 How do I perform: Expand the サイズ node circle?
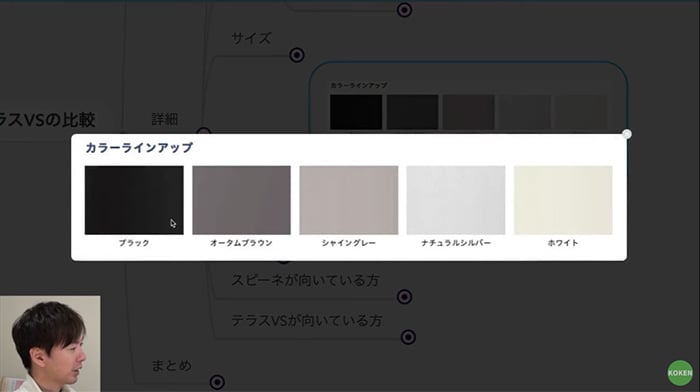(x=297, y=55)
